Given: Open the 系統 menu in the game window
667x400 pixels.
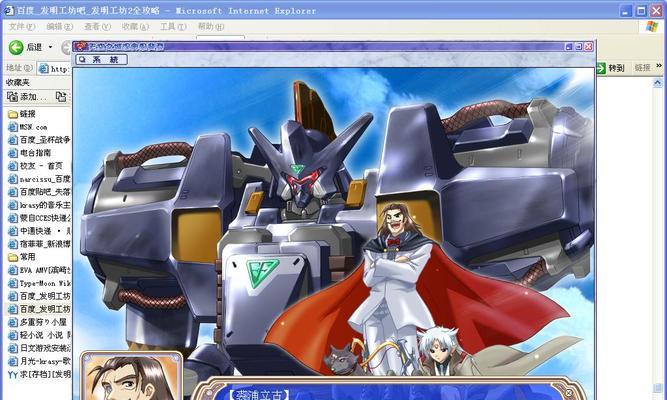Looking at the screenshot, I should [102, 60].
